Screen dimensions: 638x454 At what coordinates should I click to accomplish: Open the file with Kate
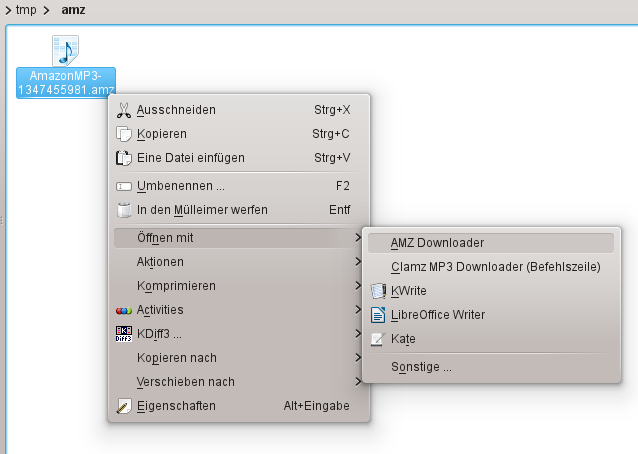pos(491,339)
